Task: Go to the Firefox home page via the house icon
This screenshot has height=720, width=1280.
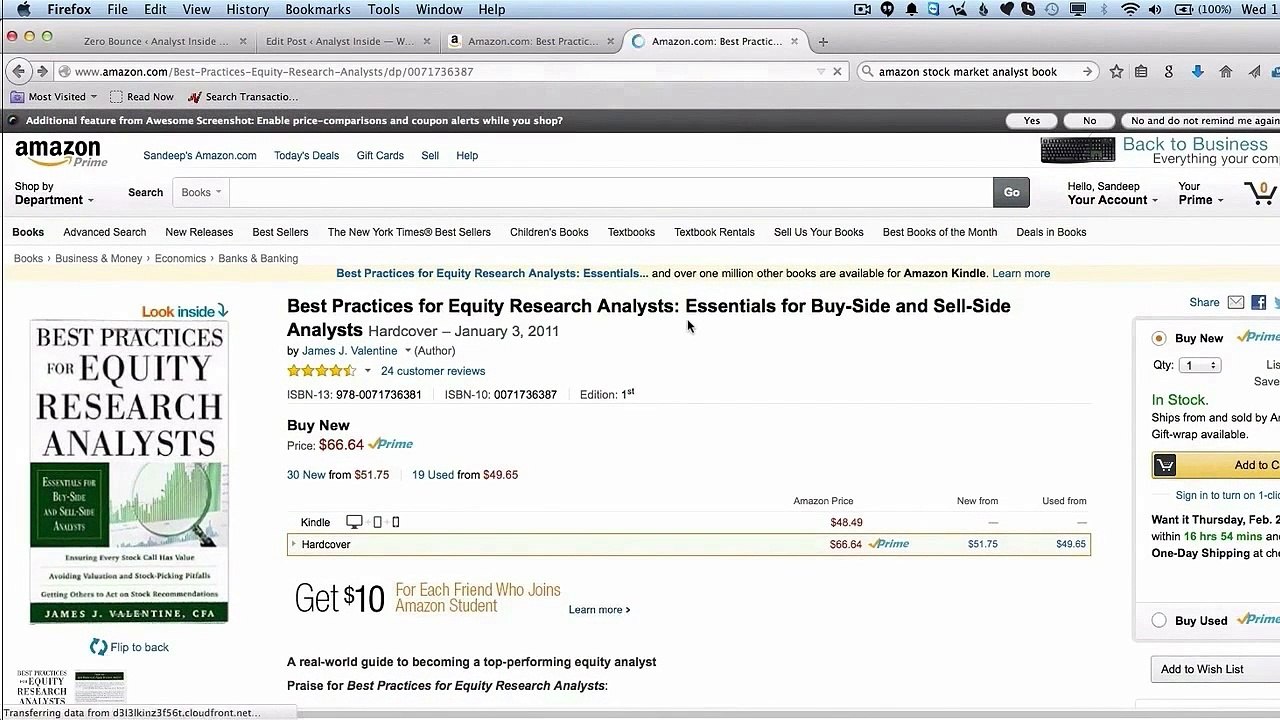Action: [x=1225, y=72]
